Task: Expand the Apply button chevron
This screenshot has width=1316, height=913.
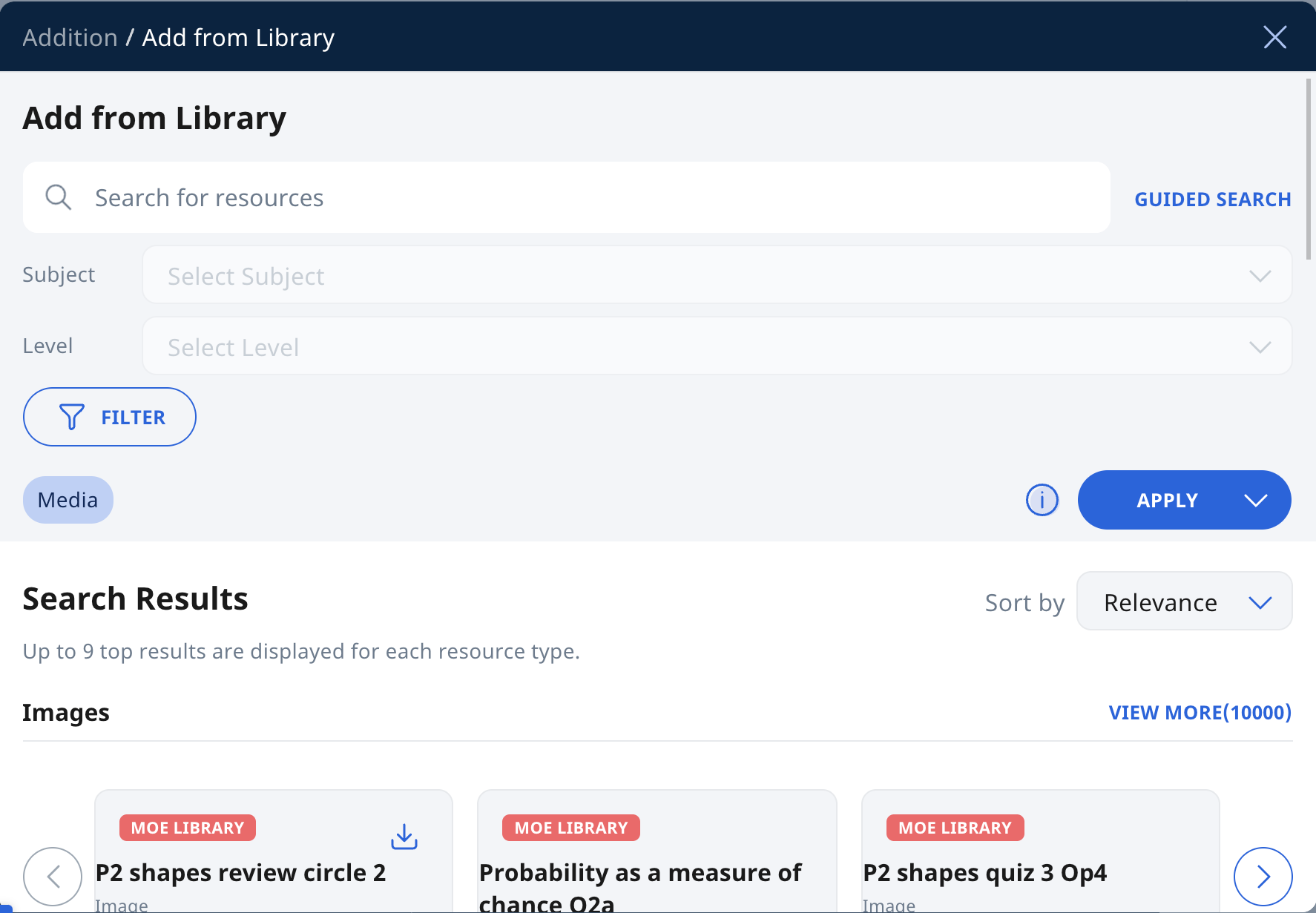Action: [1255, 501]
